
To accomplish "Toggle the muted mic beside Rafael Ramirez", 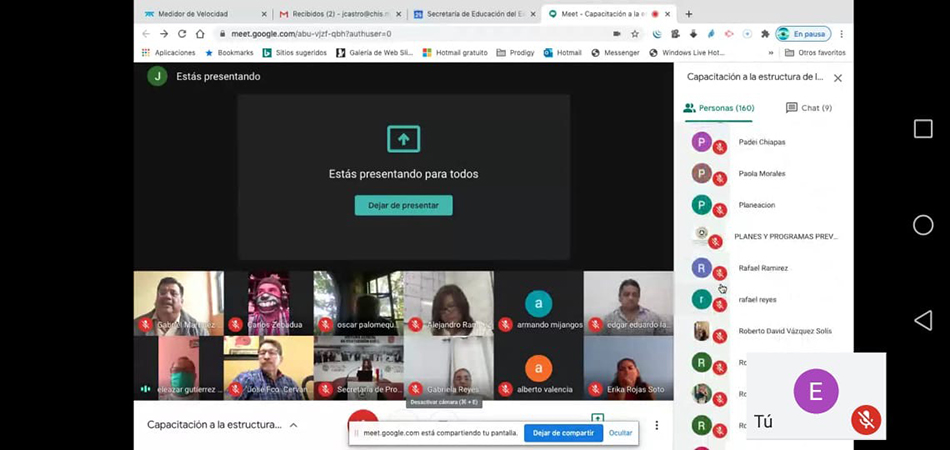I will pos(720,273).
